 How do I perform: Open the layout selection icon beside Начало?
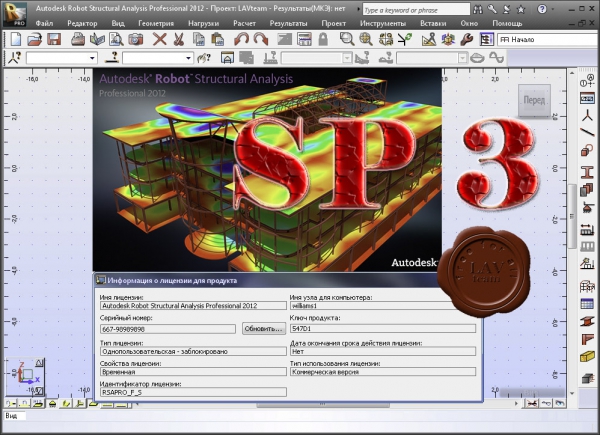[x=487, y=39]
